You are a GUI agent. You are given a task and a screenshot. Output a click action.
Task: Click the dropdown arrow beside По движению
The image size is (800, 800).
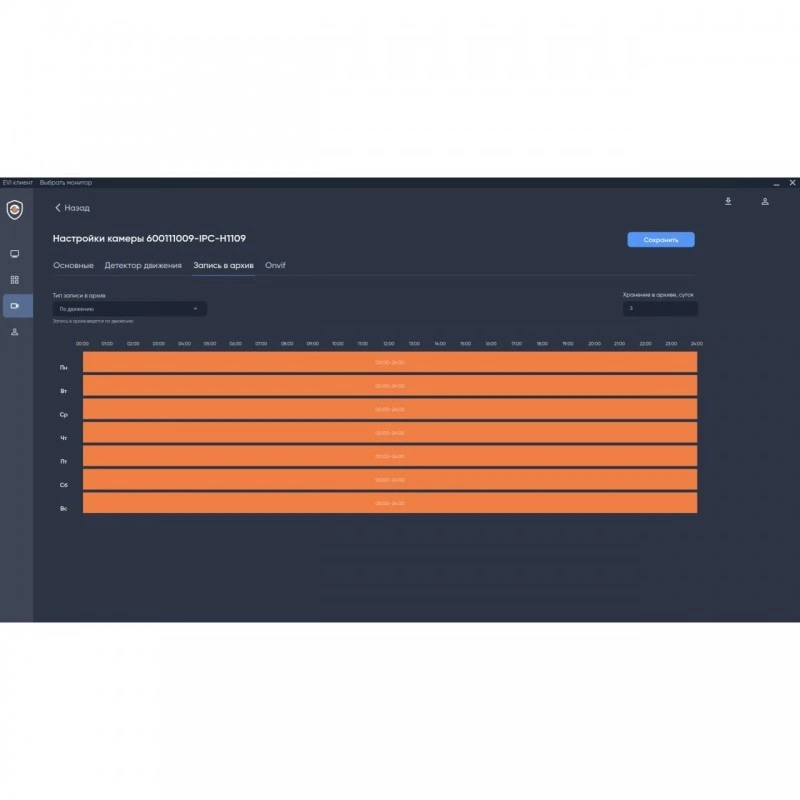(x=195, y=309)
